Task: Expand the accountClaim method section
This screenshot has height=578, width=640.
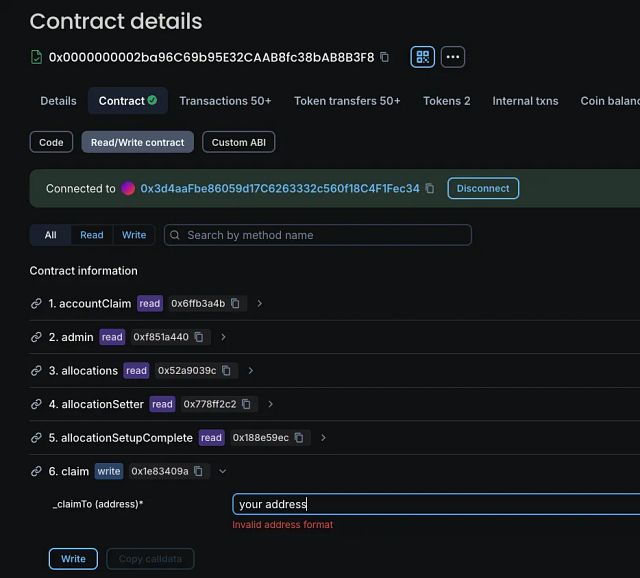Action: click(260, 303)
